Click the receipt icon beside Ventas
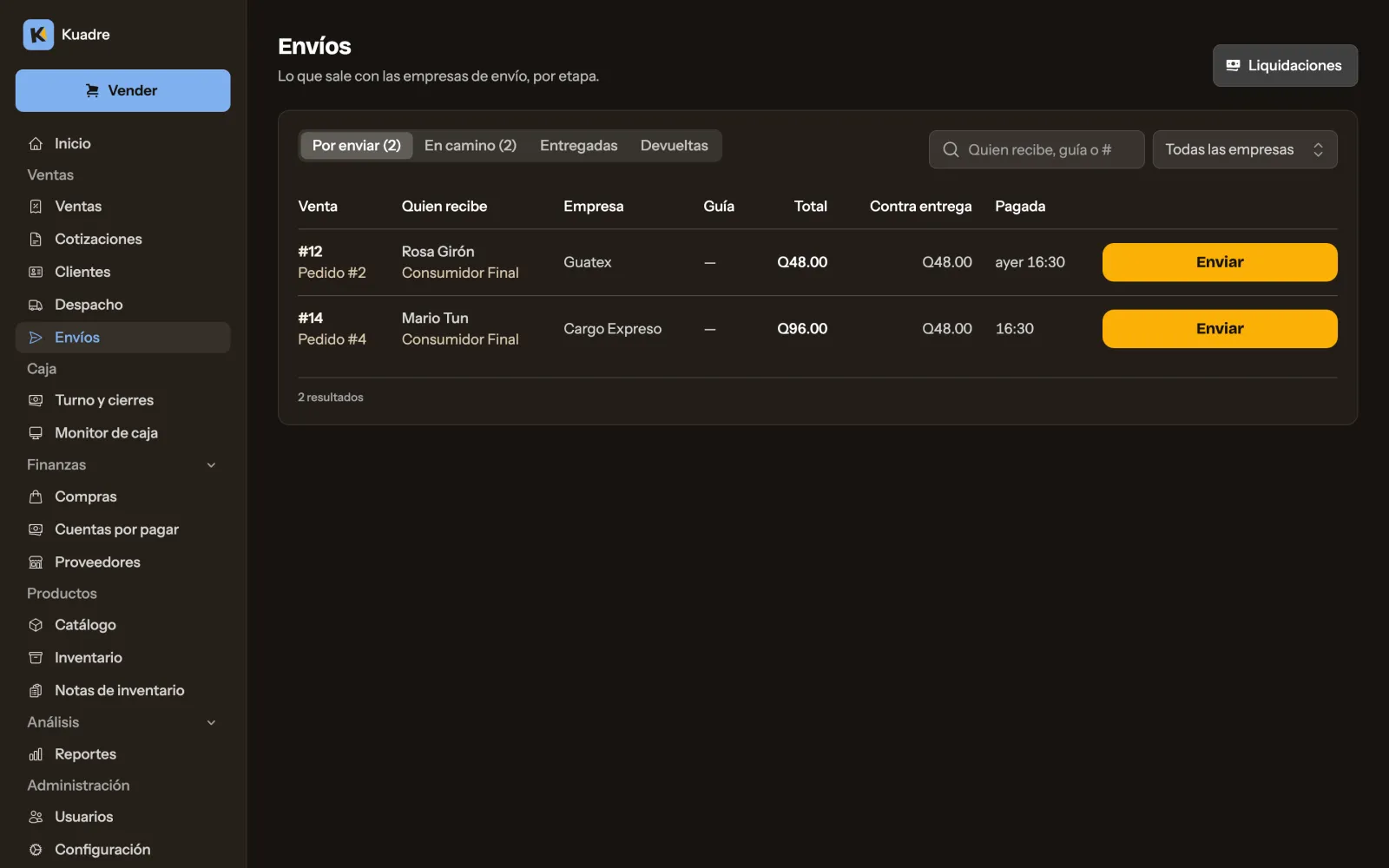Viewport: 1389px width, 868px height. [36, 207]
